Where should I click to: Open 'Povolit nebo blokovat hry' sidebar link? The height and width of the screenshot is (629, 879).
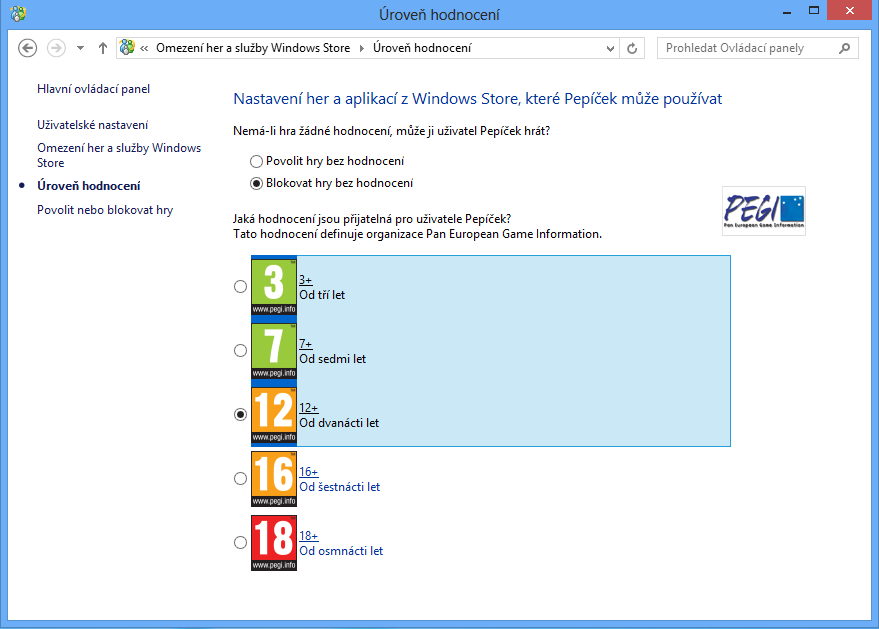click(105, 210)
